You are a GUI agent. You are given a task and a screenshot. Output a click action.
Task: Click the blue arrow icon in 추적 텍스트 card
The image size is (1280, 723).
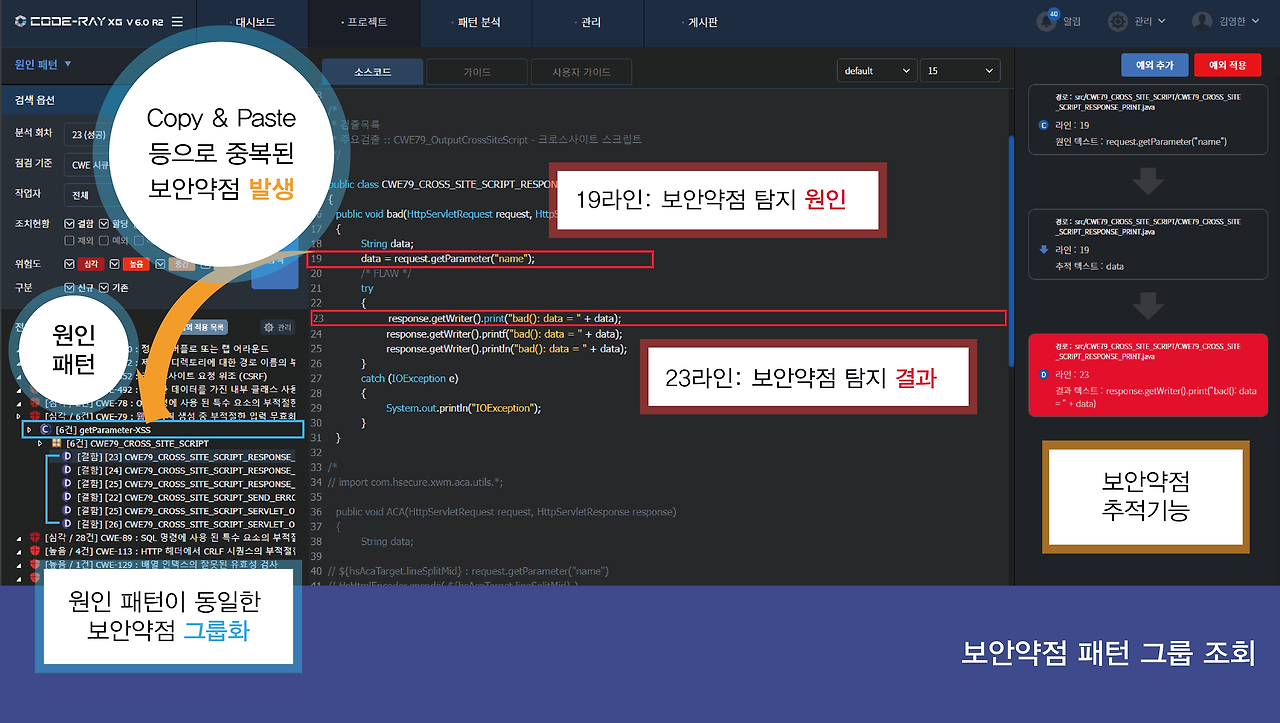click(x=1044, y=250)
